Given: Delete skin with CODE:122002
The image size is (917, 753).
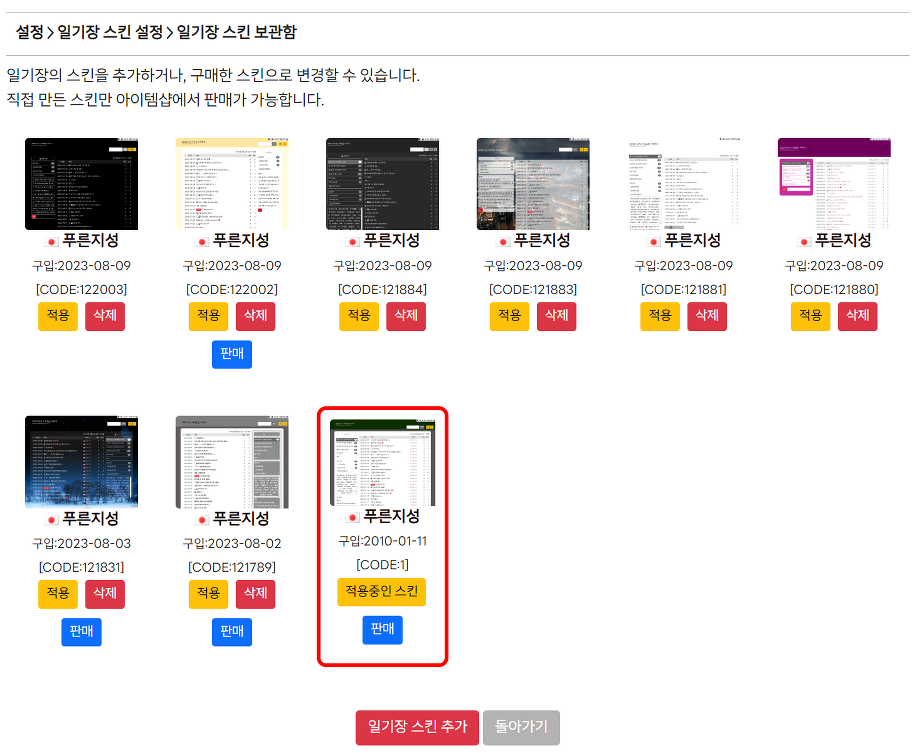Looking at the screenshot, I should click(x=255, y=316).
